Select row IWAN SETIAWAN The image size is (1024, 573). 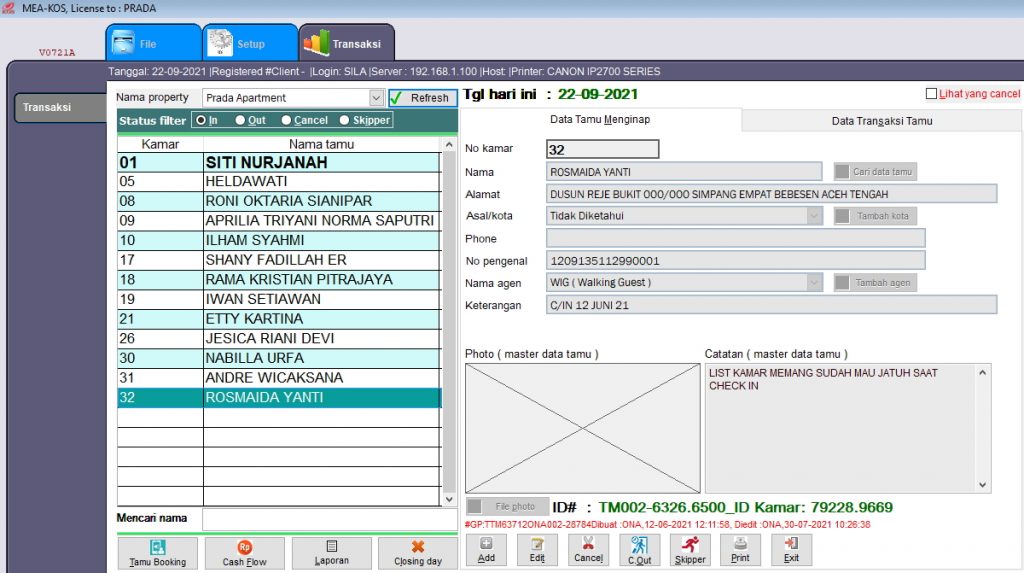[279, 299]
